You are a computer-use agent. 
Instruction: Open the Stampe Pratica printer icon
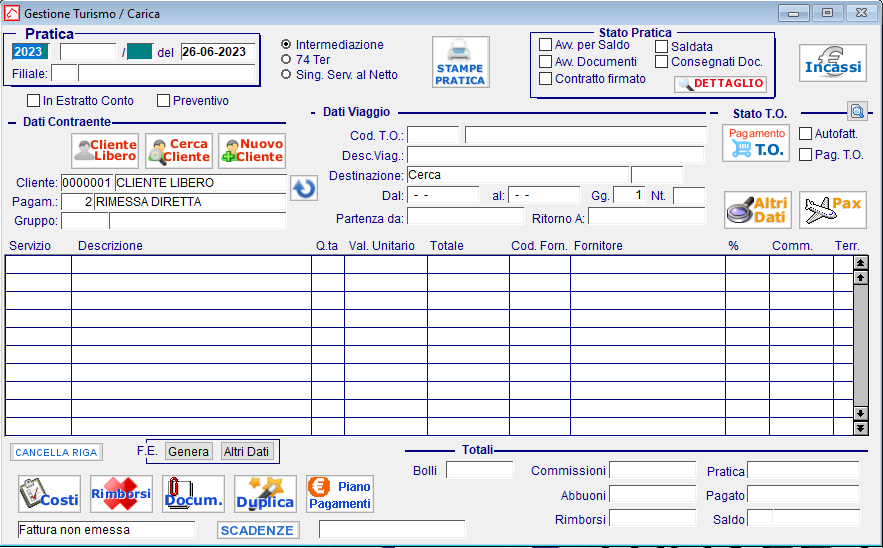click(461, 62)
